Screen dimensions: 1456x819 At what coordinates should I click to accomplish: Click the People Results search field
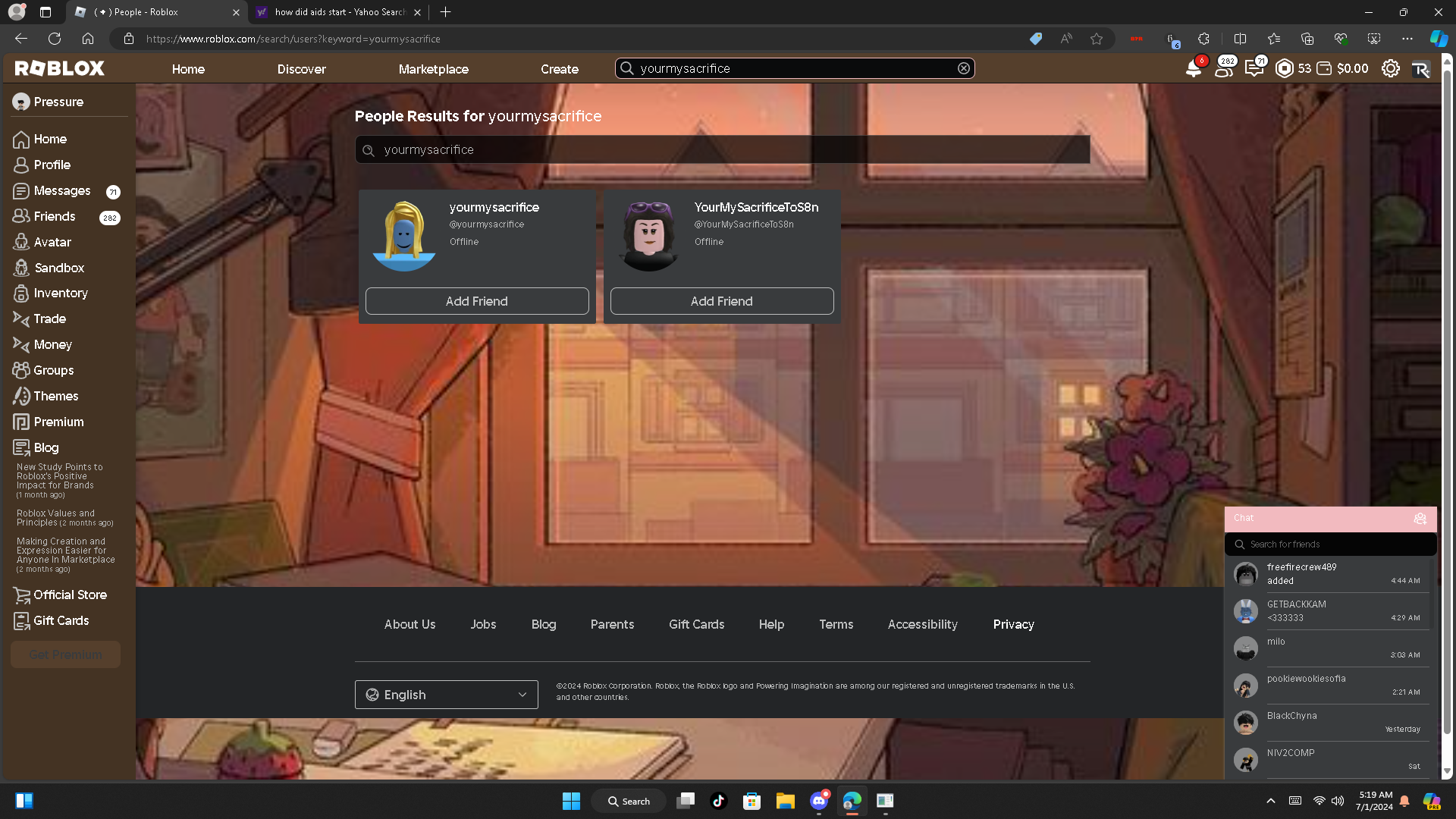coord(723,149)
